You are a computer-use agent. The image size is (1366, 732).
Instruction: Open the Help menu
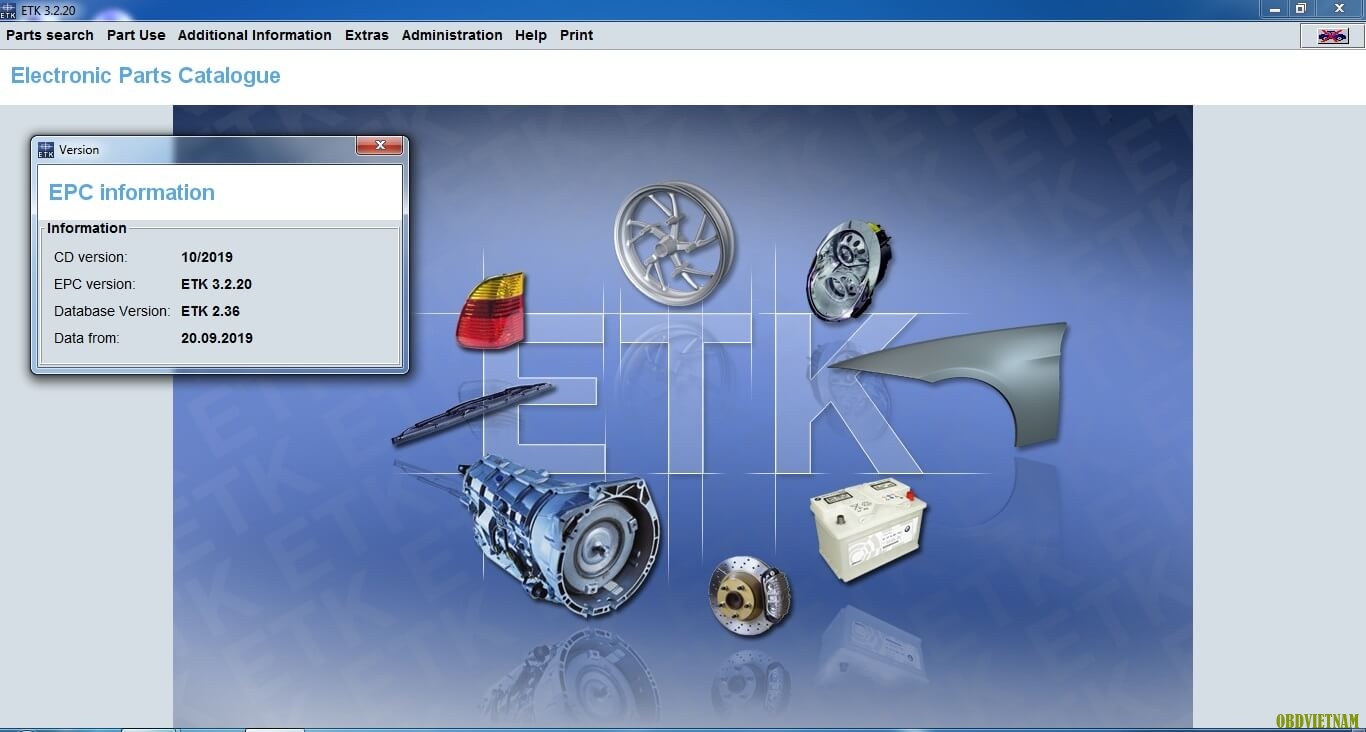[x=531, y=35]
